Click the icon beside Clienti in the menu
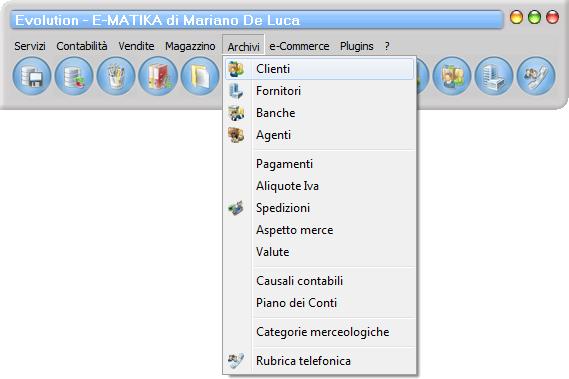This screenshot has width=569, height=379. pyautogui.click(x=236, y=69)
